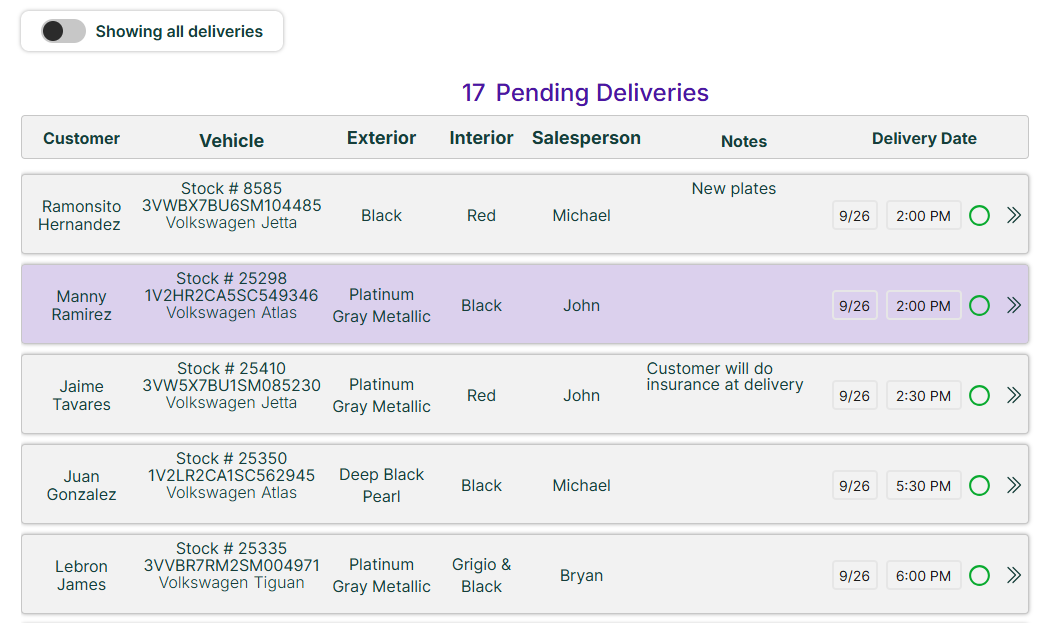Click the double-chevron arrow for Juan Gonzalez
Screen dimensions: 1048x623
(1013, 485)
